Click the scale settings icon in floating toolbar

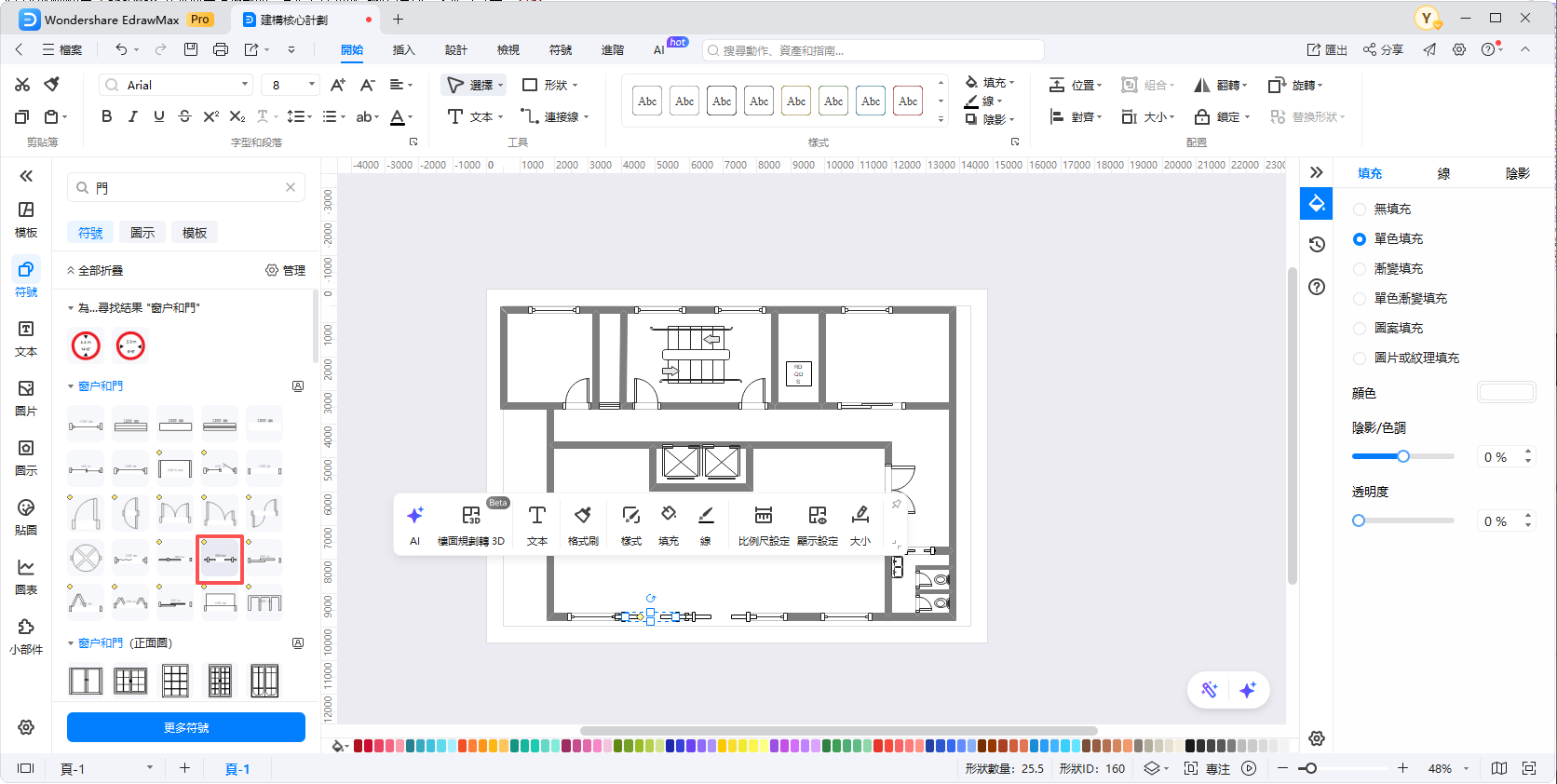pyautogui.click(x=763, y=524)
